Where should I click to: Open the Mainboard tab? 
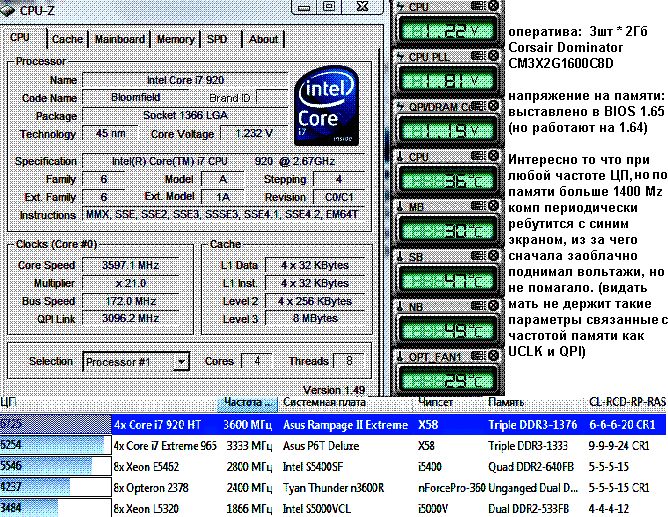coord(120,39)
